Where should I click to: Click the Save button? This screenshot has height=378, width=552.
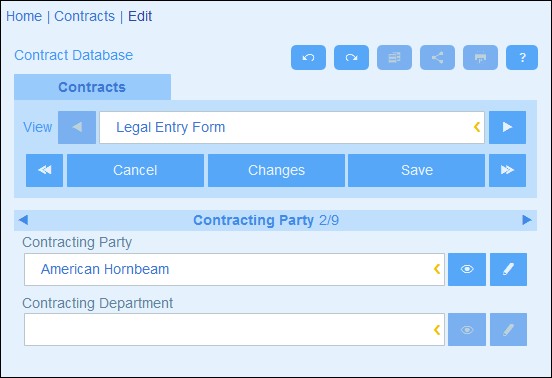416,170
